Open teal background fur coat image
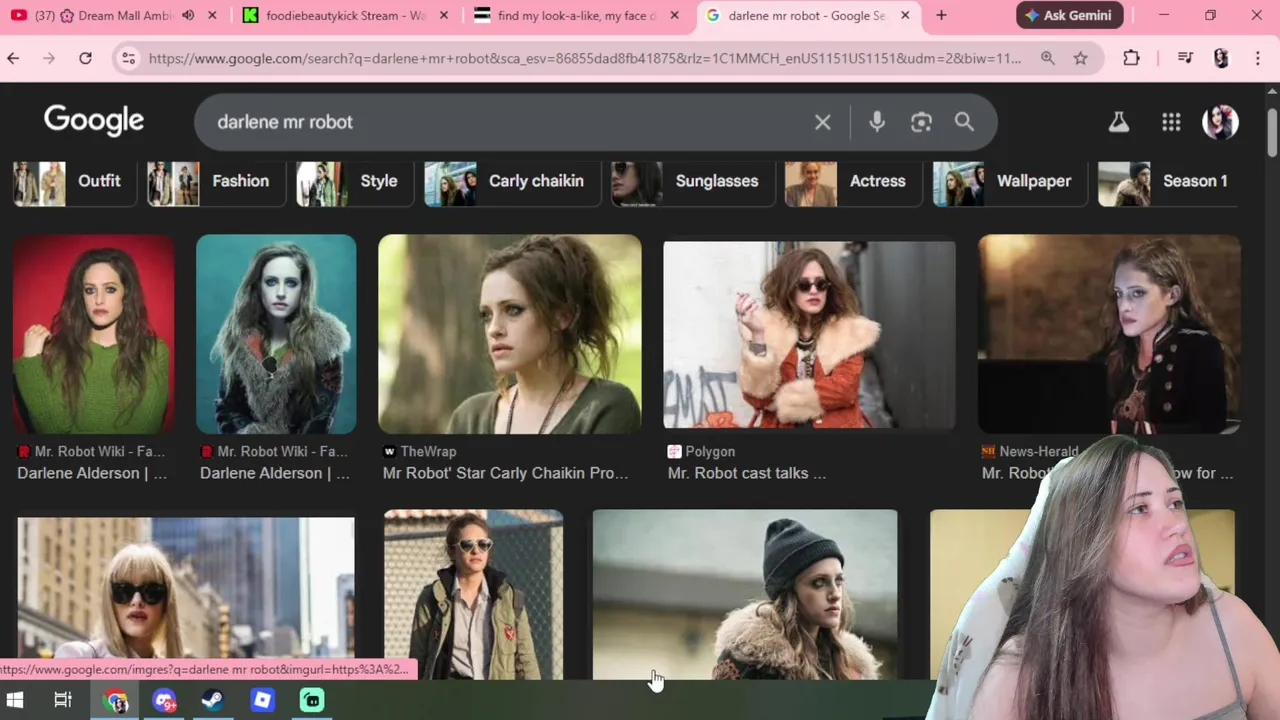 click(276, 334)
